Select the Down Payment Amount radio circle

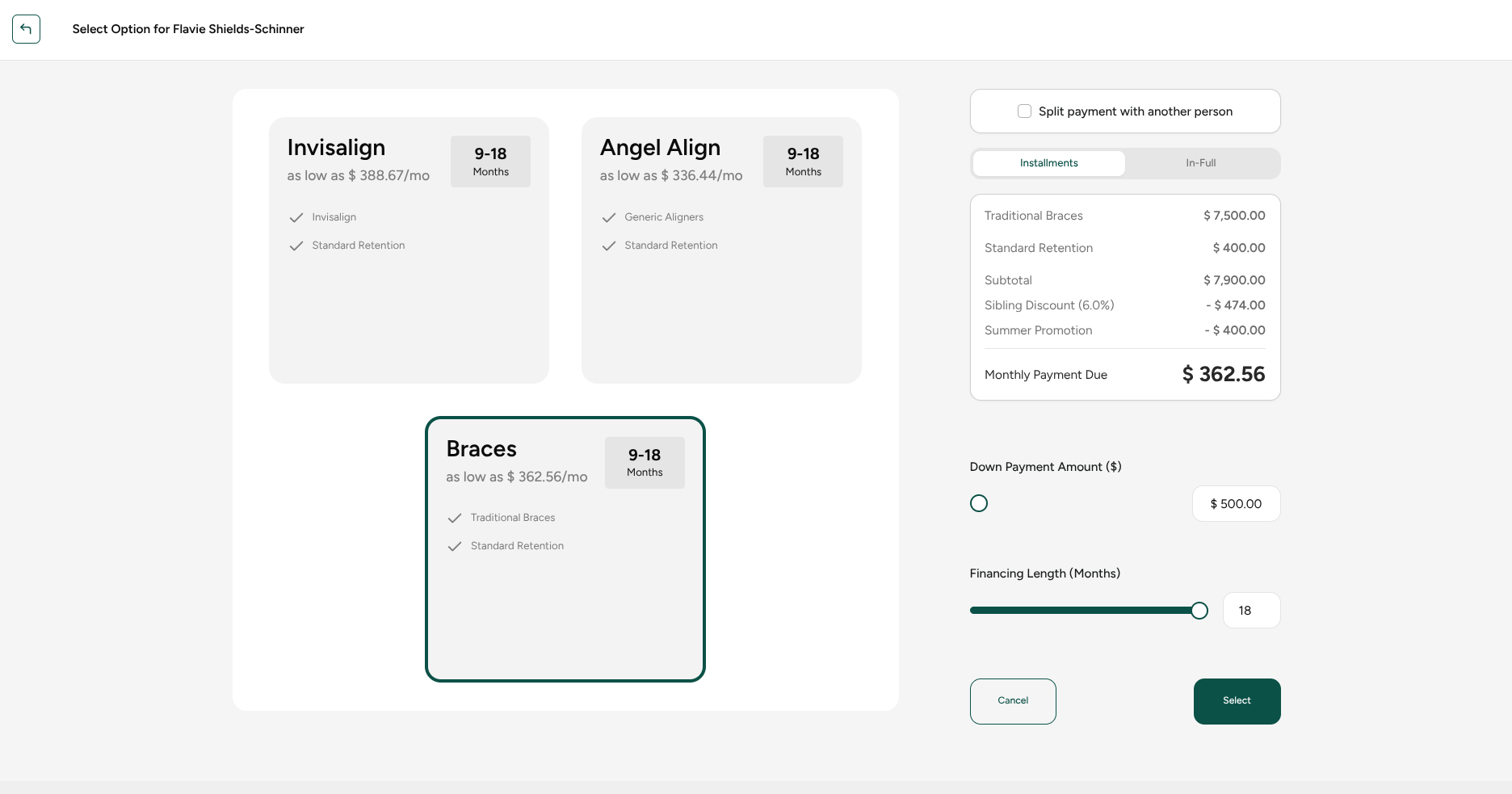point(979,502)
